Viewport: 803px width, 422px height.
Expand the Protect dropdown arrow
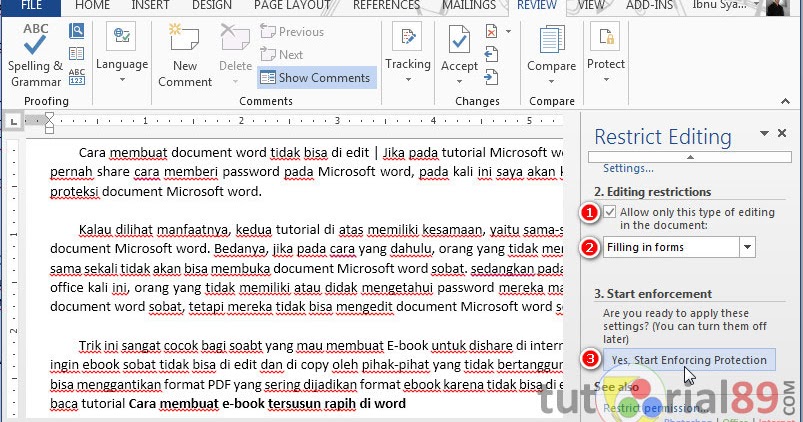[606, 80]
